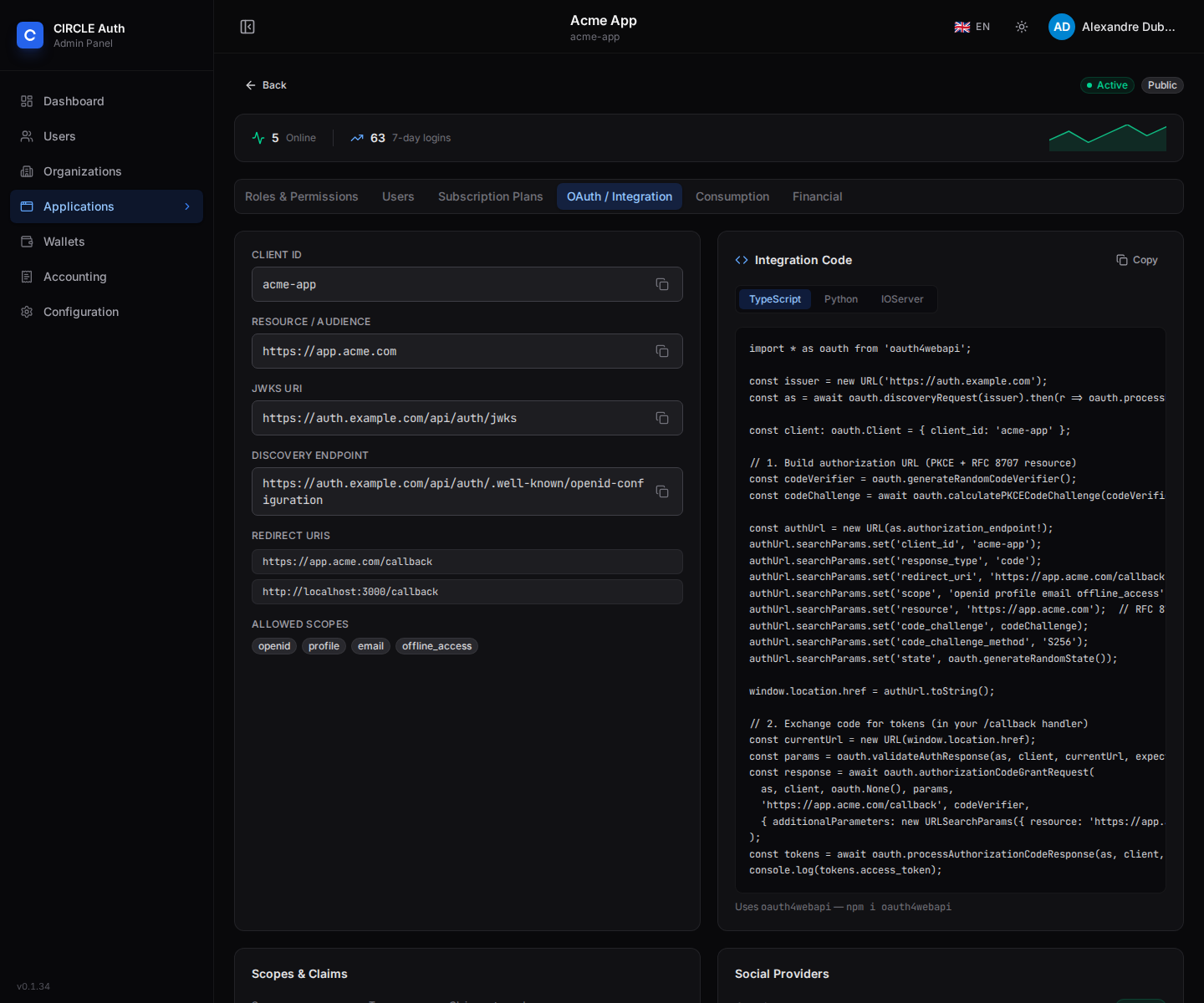This screenshot has height=1003, width=1204.
Task: Select the Users tab in application tabs
Action: click(x=398, y=196)
